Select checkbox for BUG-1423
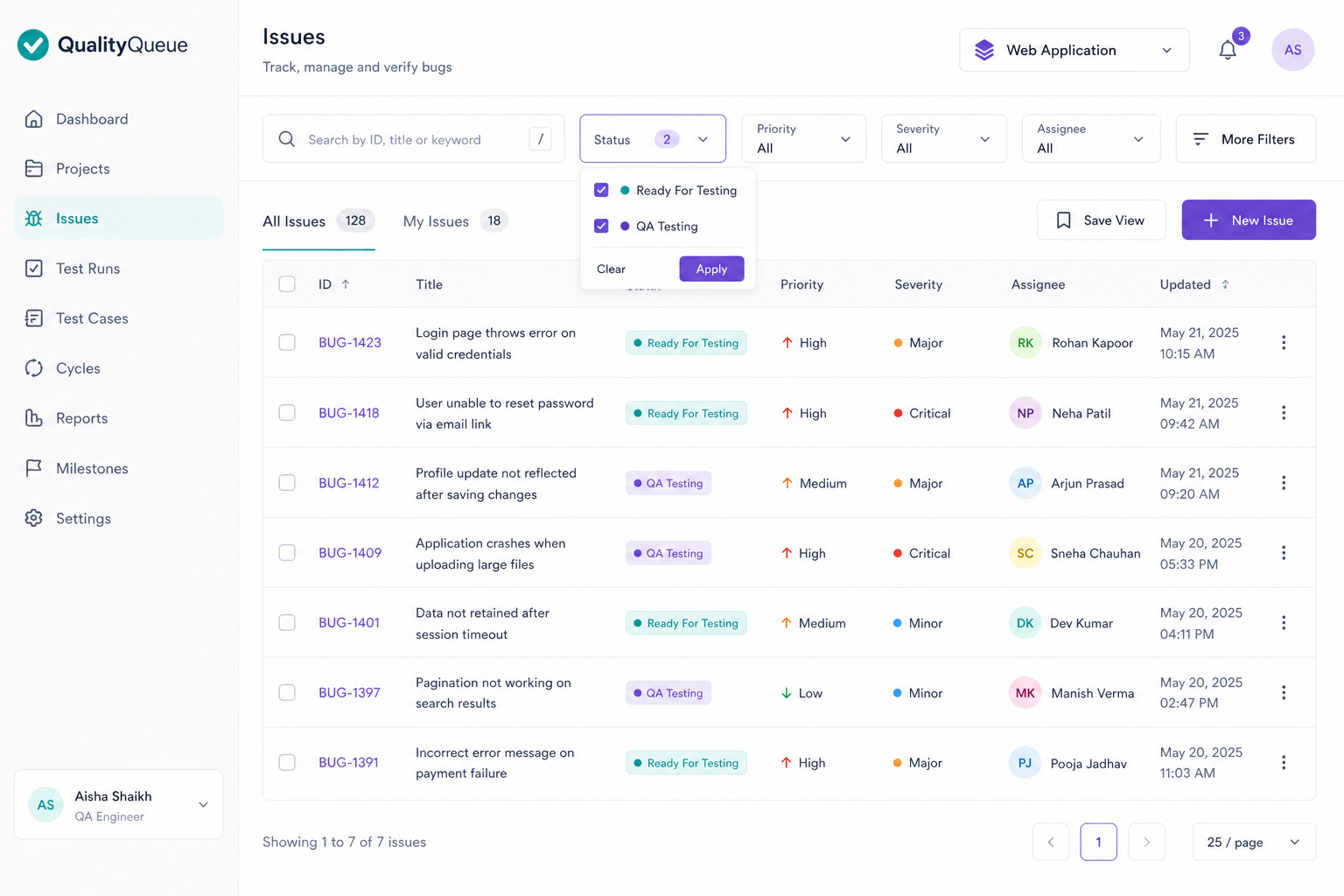This screenshot has height=896, width=1344. click(287, 343)
